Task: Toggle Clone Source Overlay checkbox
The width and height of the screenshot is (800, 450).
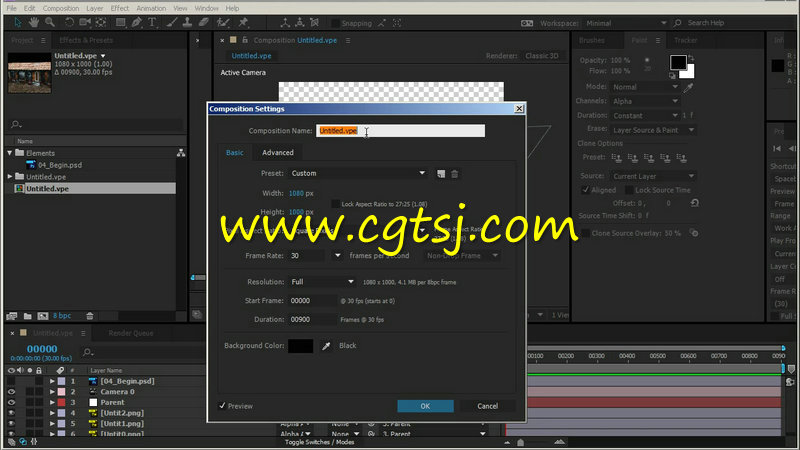Action: coord(586,233)
